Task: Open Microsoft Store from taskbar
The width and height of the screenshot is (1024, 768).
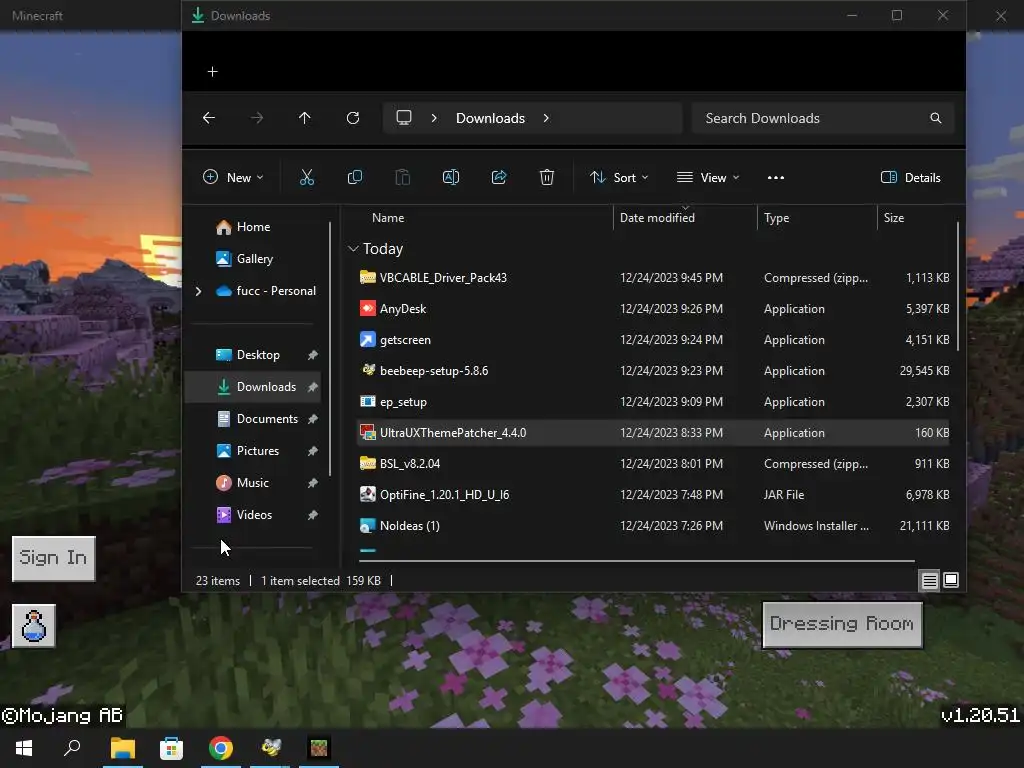Action: [x=171, y=748]
